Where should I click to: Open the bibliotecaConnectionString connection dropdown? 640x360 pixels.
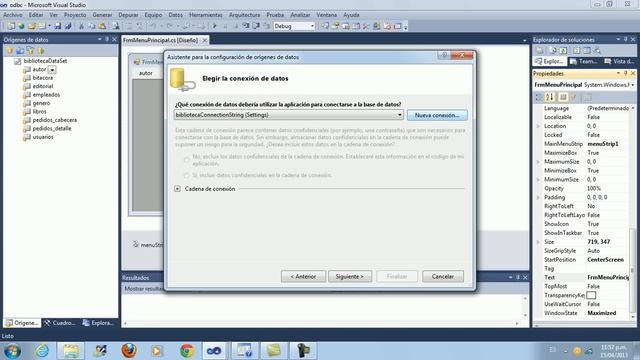tap(400, 115)
